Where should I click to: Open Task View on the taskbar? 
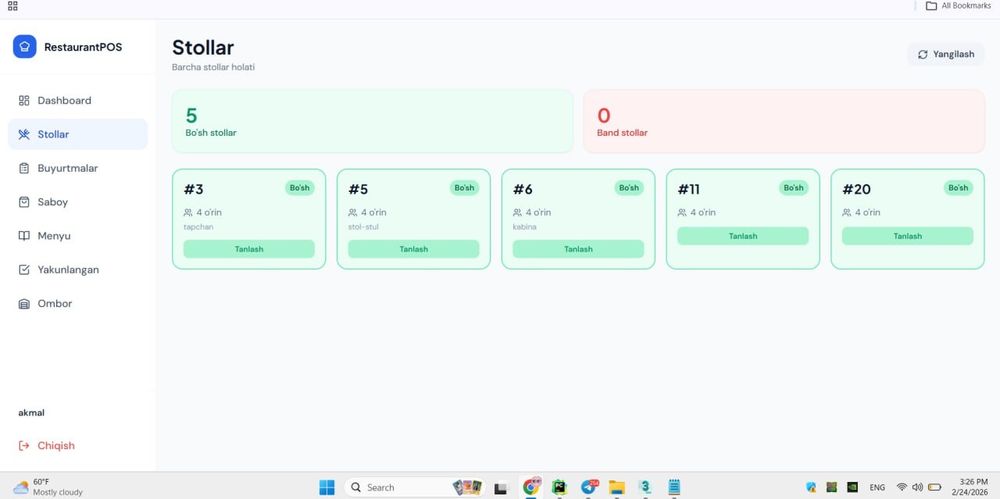(x=501, y=488)
